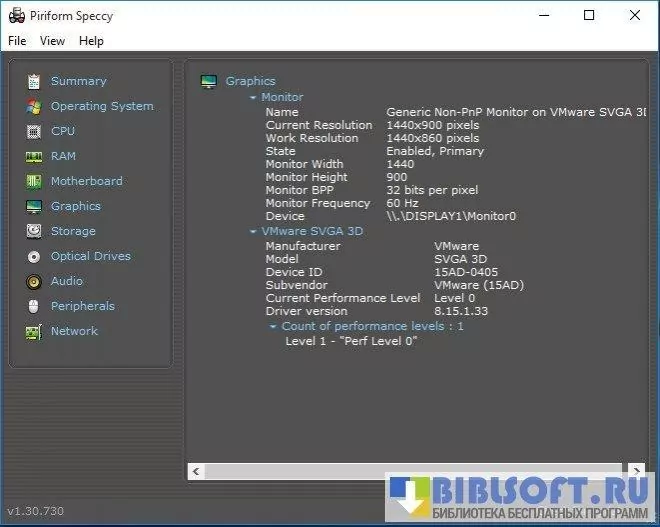Click the Motherboard icon in sidebar

point(34,181)
